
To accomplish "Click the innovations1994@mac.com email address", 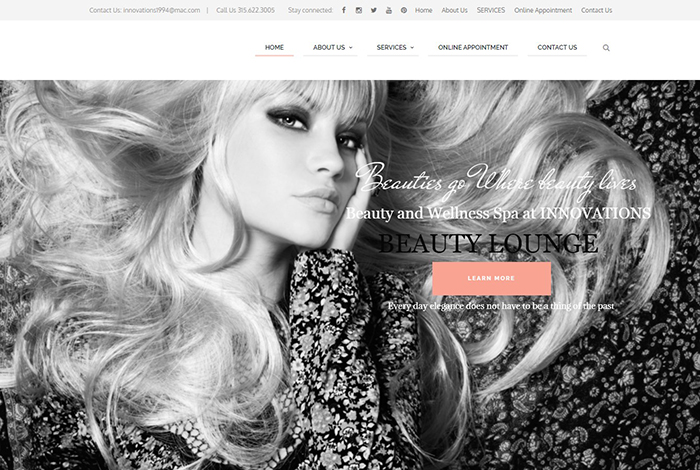I will pos(161,10).
